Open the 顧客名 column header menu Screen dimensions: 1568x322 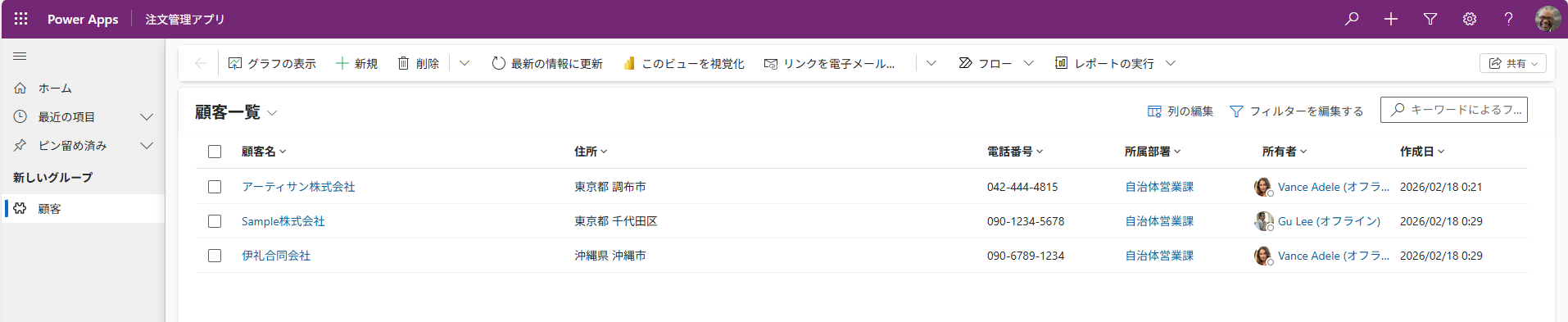click(264, 152)
